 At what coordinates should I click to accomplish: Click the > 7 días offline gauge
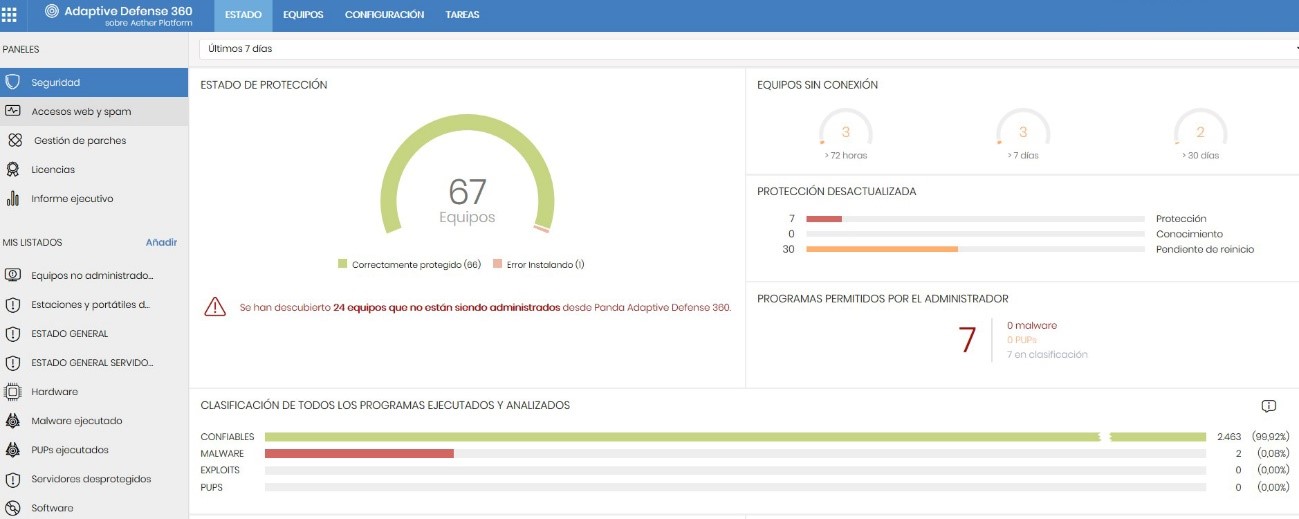(1023, 133)
